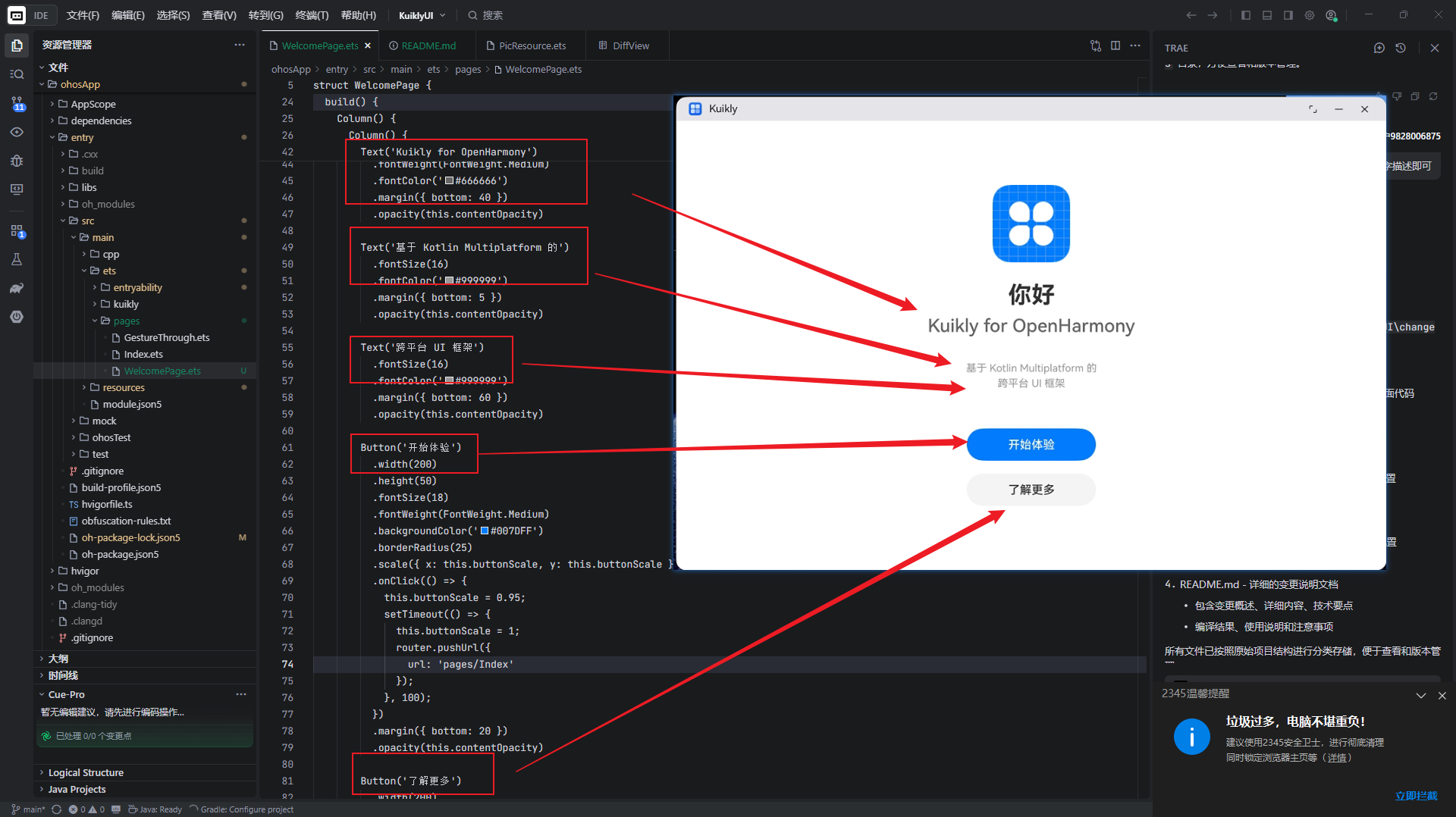Toggle the bottom panel layout
Screen dimensions: 1456x817
point(1267,15)
